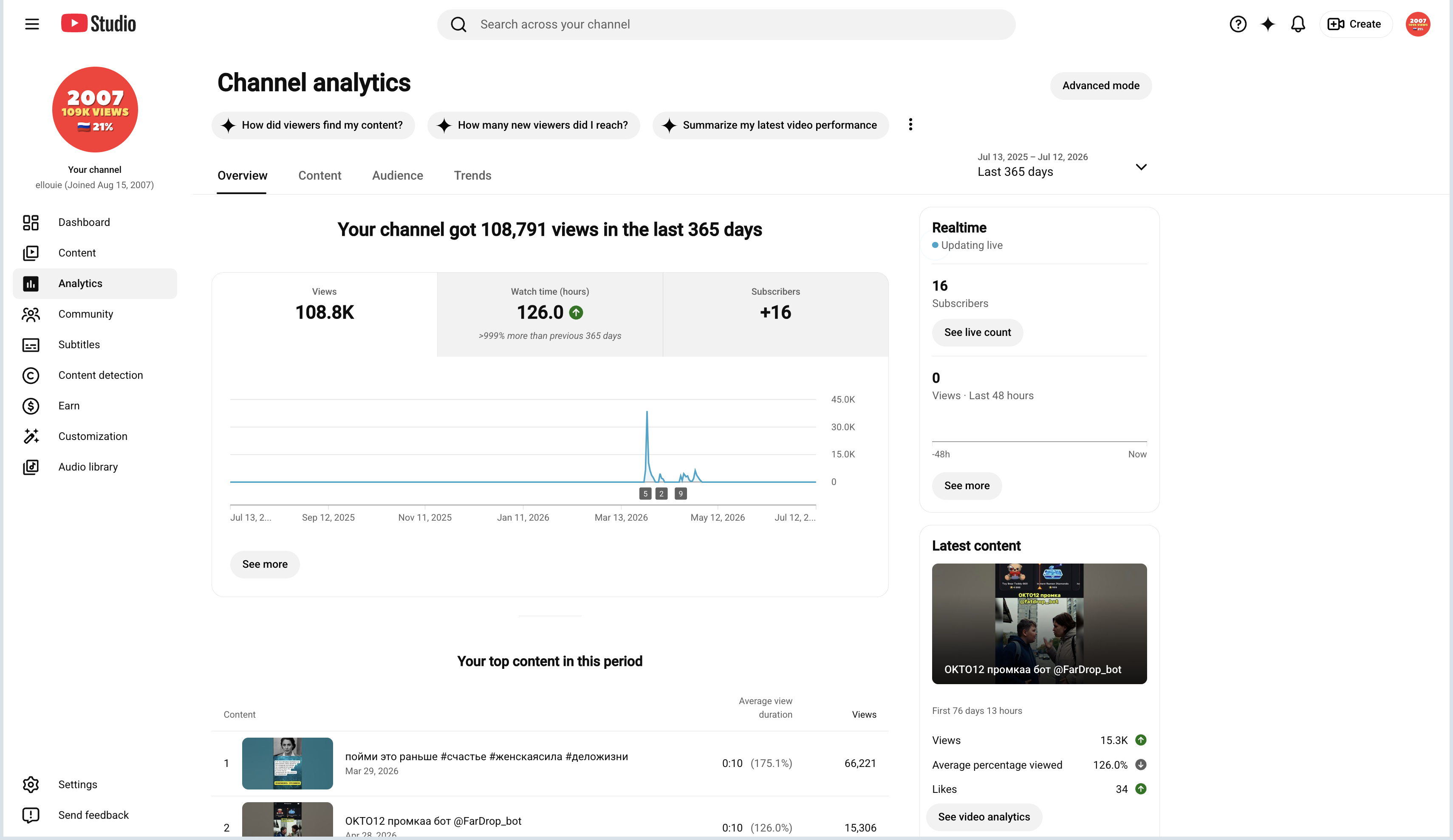Click See video analytics button

pyautogui.click(x=984, y=817)
